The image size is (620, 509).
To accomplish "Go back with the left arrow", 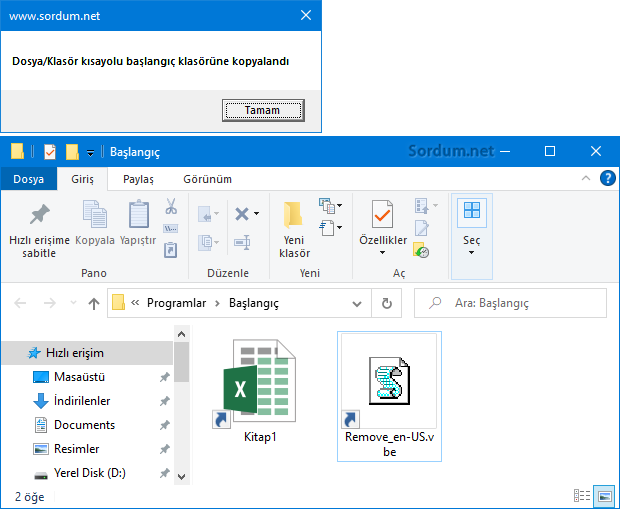I will [20, 303].
